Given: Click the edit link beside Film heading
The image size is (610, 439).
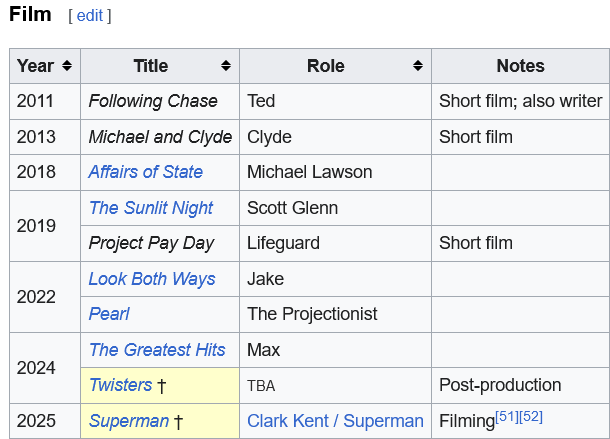Looking at the screenshot, I should coord(90,16).
